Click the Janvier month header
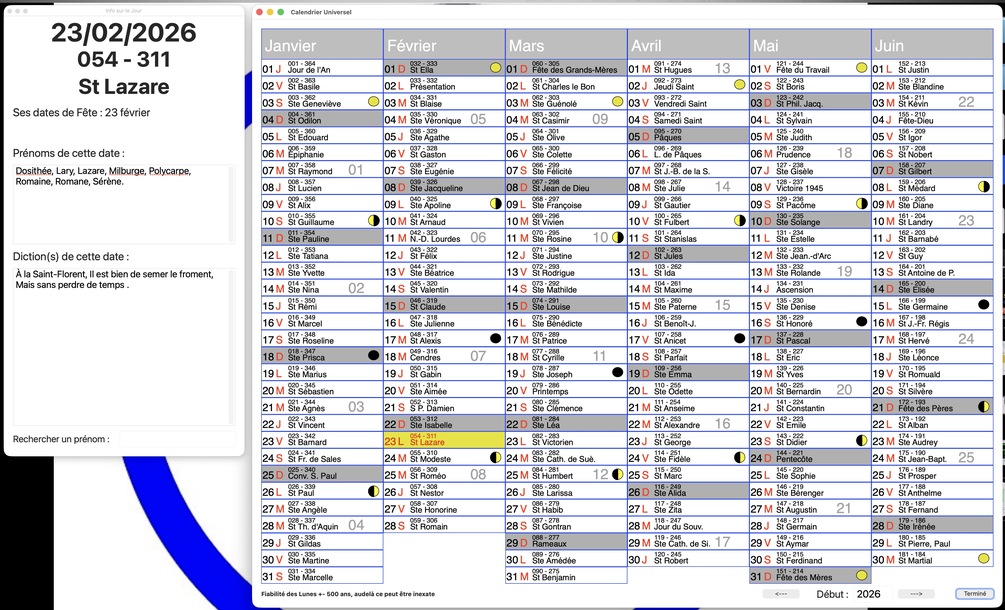The width and height of the screenshot is (1005, 610). tap(322, 44)
